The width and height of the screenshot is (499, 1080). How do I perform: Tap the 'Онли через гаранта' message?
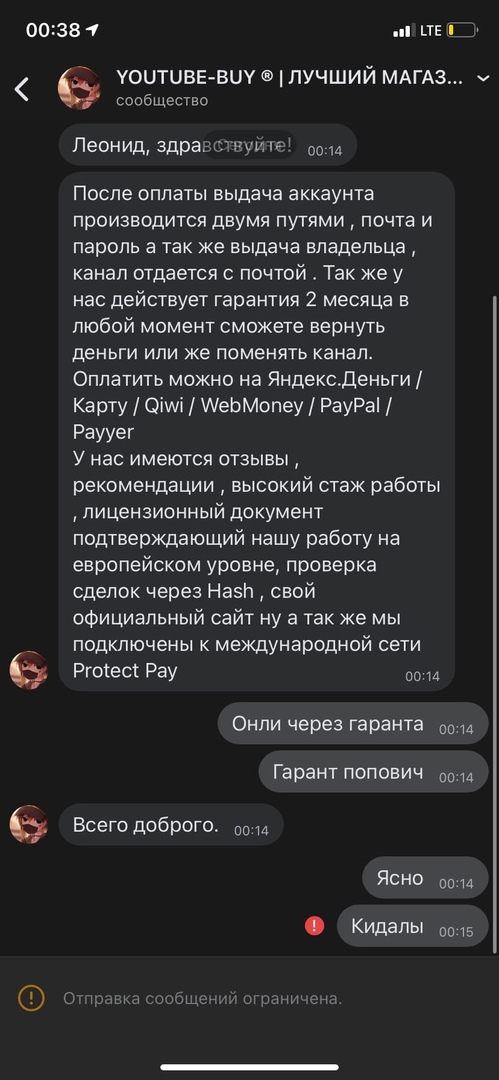click(353, 724)
